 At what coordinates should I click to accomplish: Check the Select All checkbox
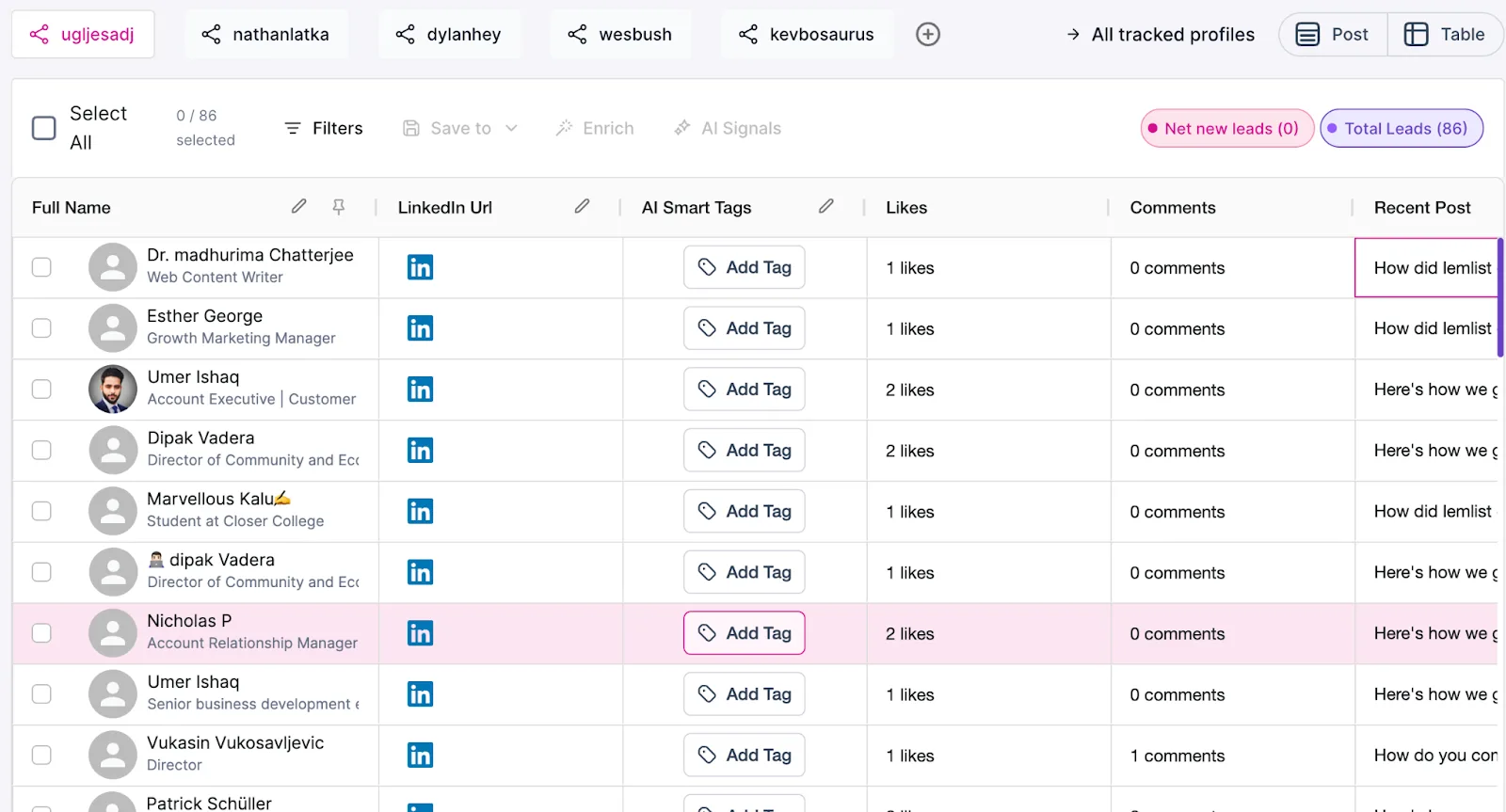44,128
